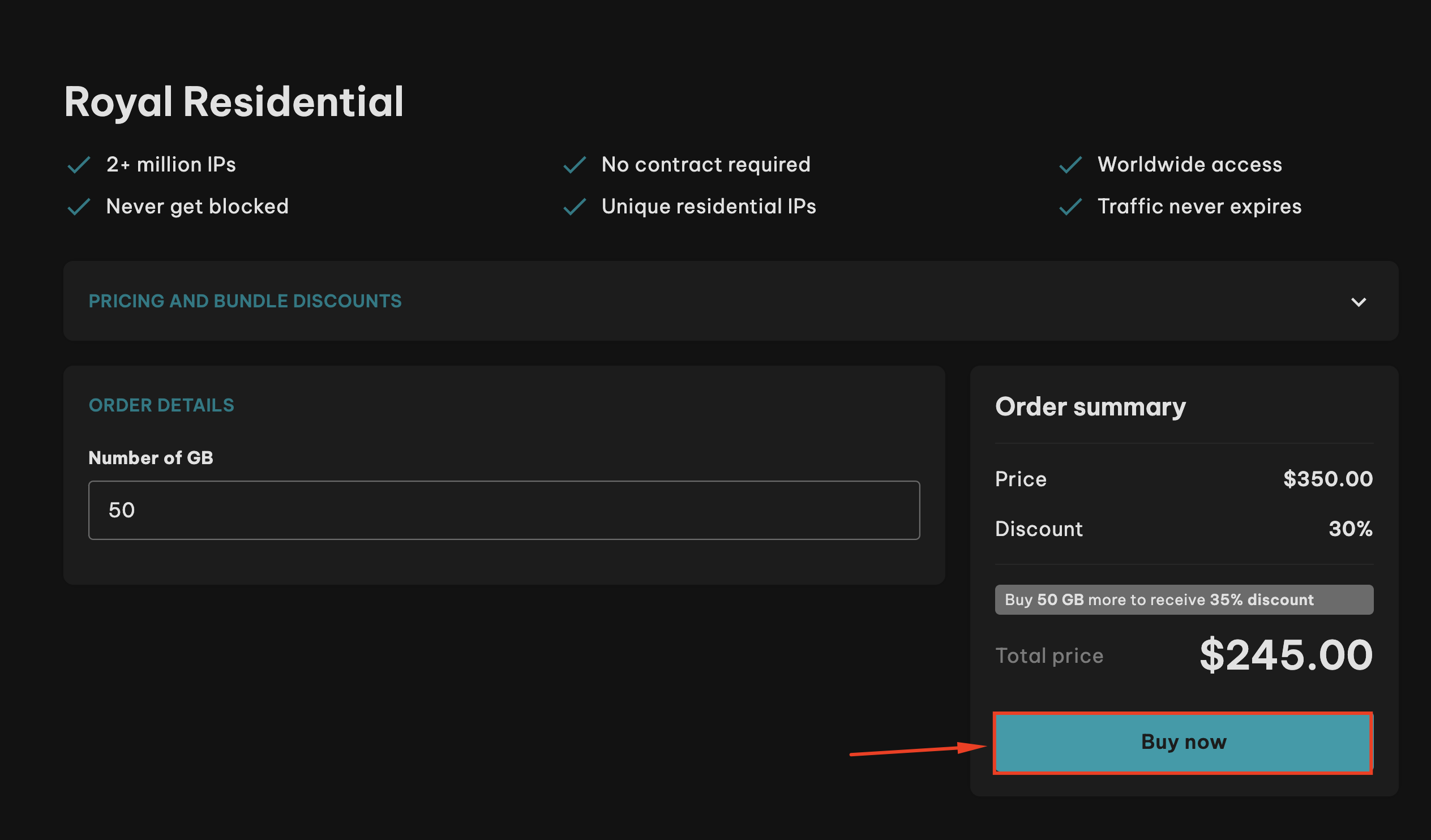
Task: Click the checkmark icon beside Worldwide access
Action: 1070,164
